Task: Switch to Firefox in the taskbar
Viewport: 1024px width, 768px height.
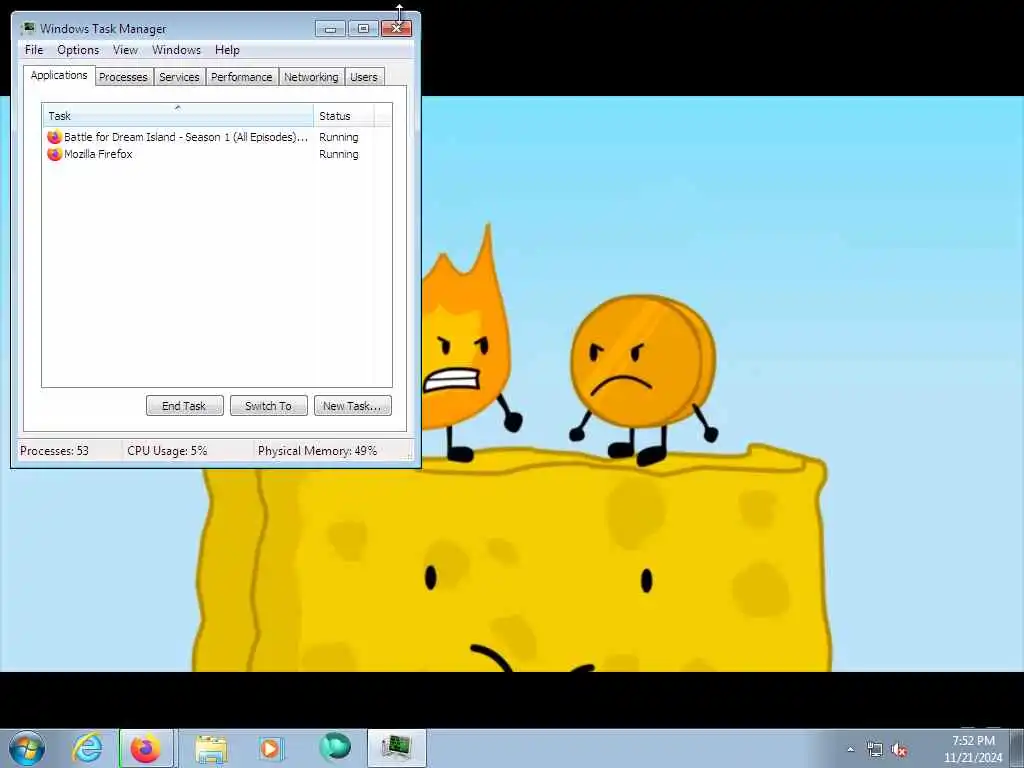Action: [146, 748]
